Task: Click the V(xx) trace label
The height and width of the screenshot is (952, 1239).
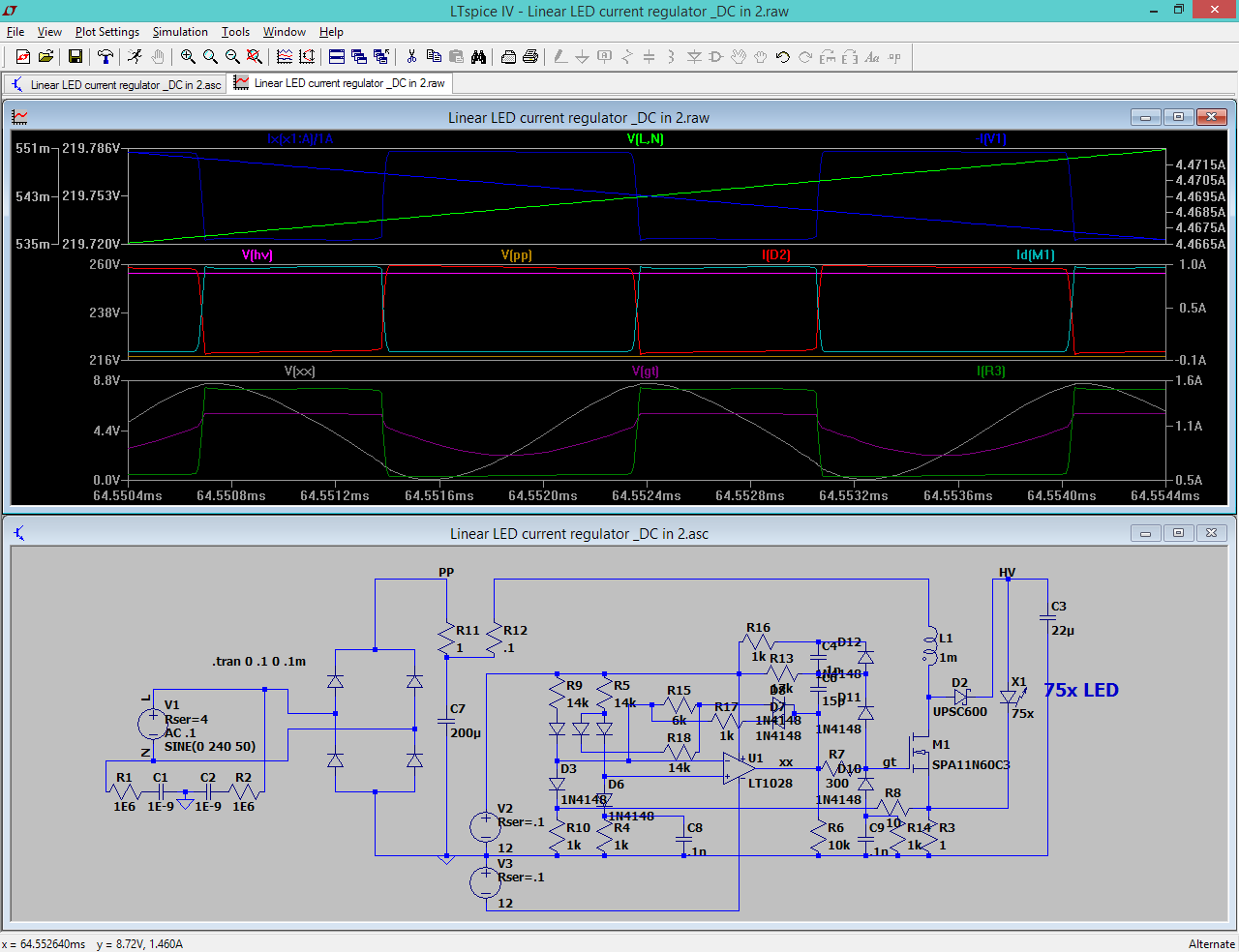Action: 299,371
